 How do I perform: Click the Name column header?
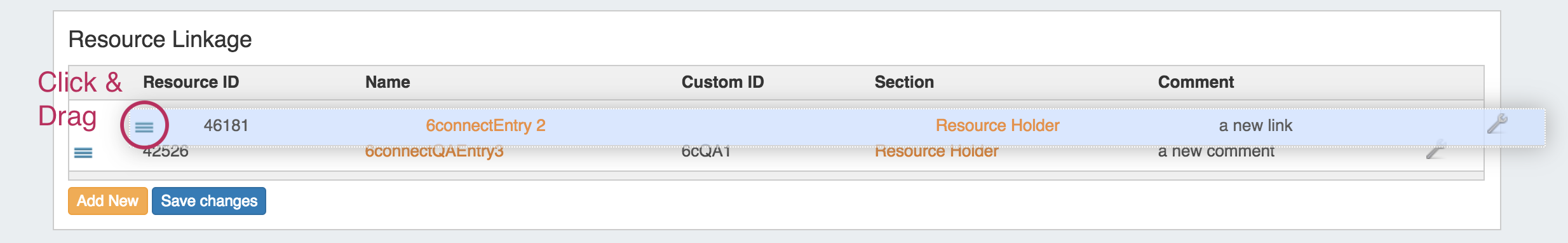(x=388, y=82)
